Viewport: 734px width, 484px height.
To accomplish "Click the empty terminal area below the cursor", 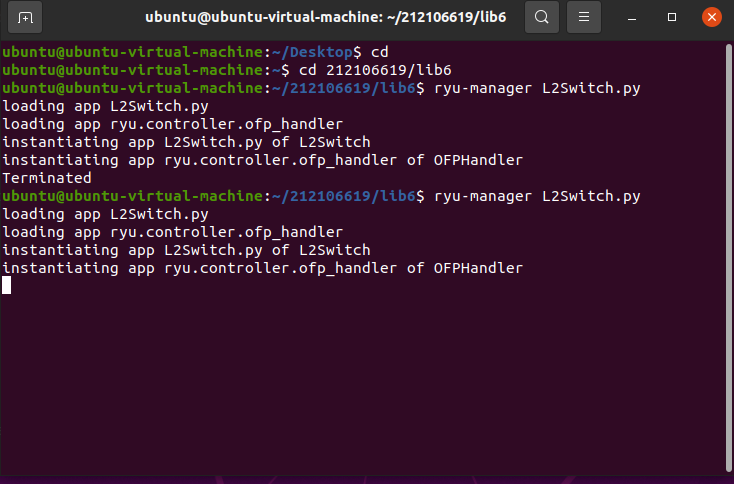I will pyautogui.click(x=360, y=390).
